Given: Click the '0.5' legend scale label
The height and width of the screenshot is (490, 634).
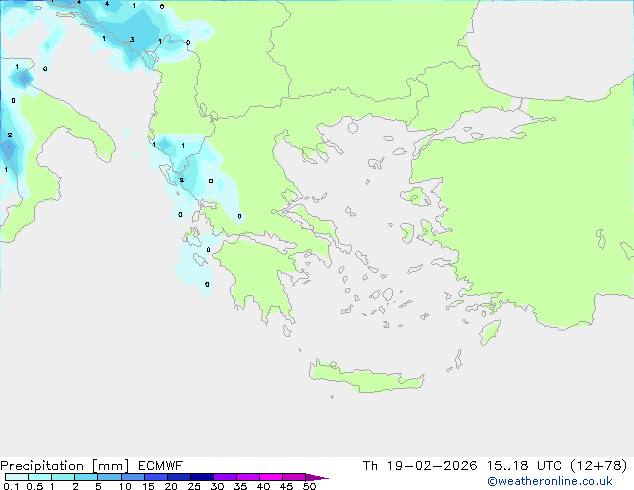Looking at the screenshot, I should click(x=34, y=486).
